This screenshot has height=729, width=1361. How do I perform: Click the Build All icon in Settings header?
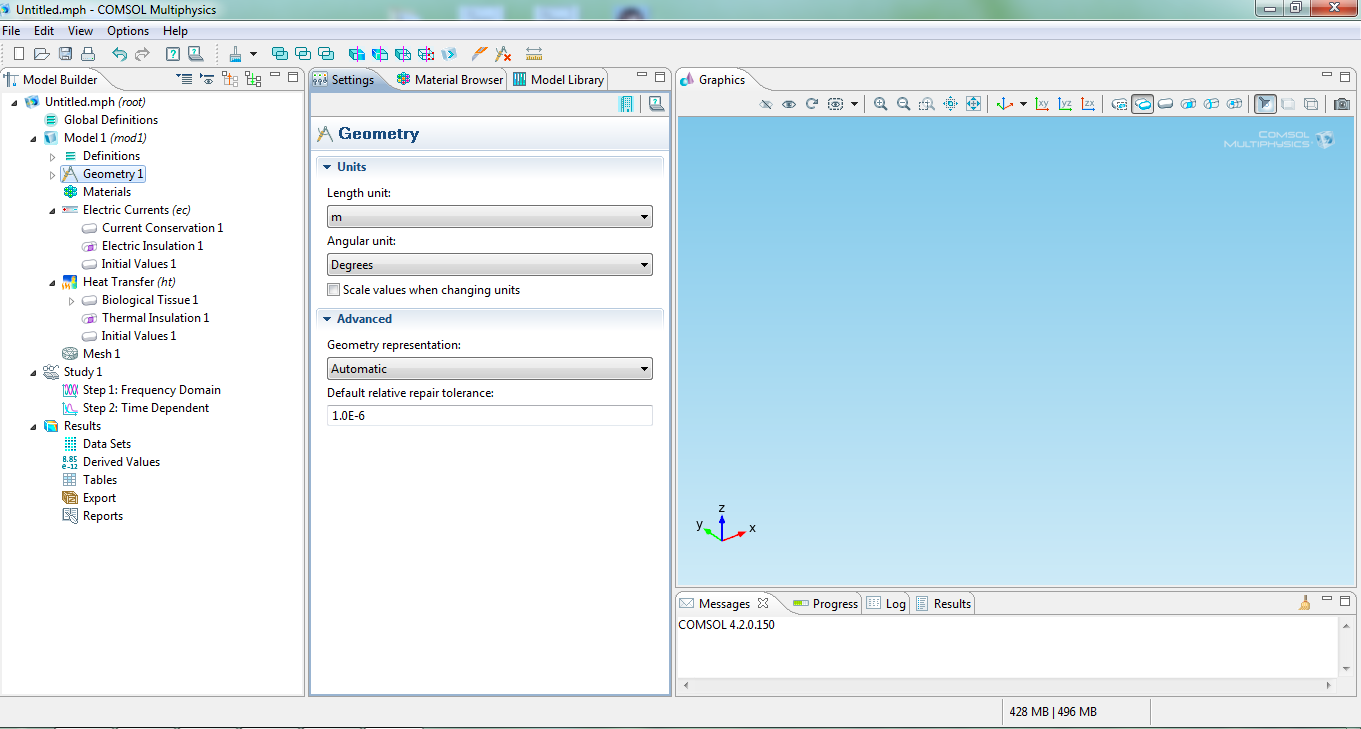(627, 103)
